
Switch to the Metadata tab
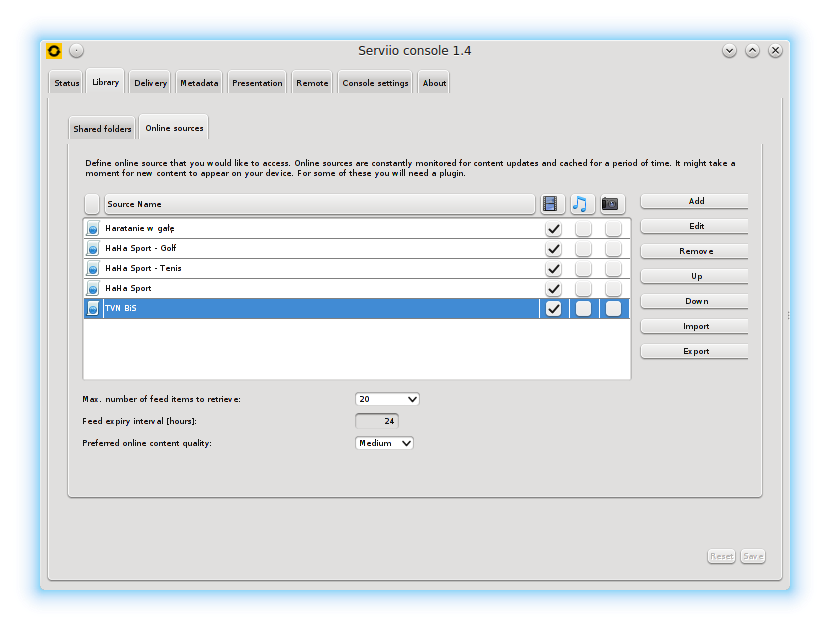pyautogui.click(x=199, y=83)
